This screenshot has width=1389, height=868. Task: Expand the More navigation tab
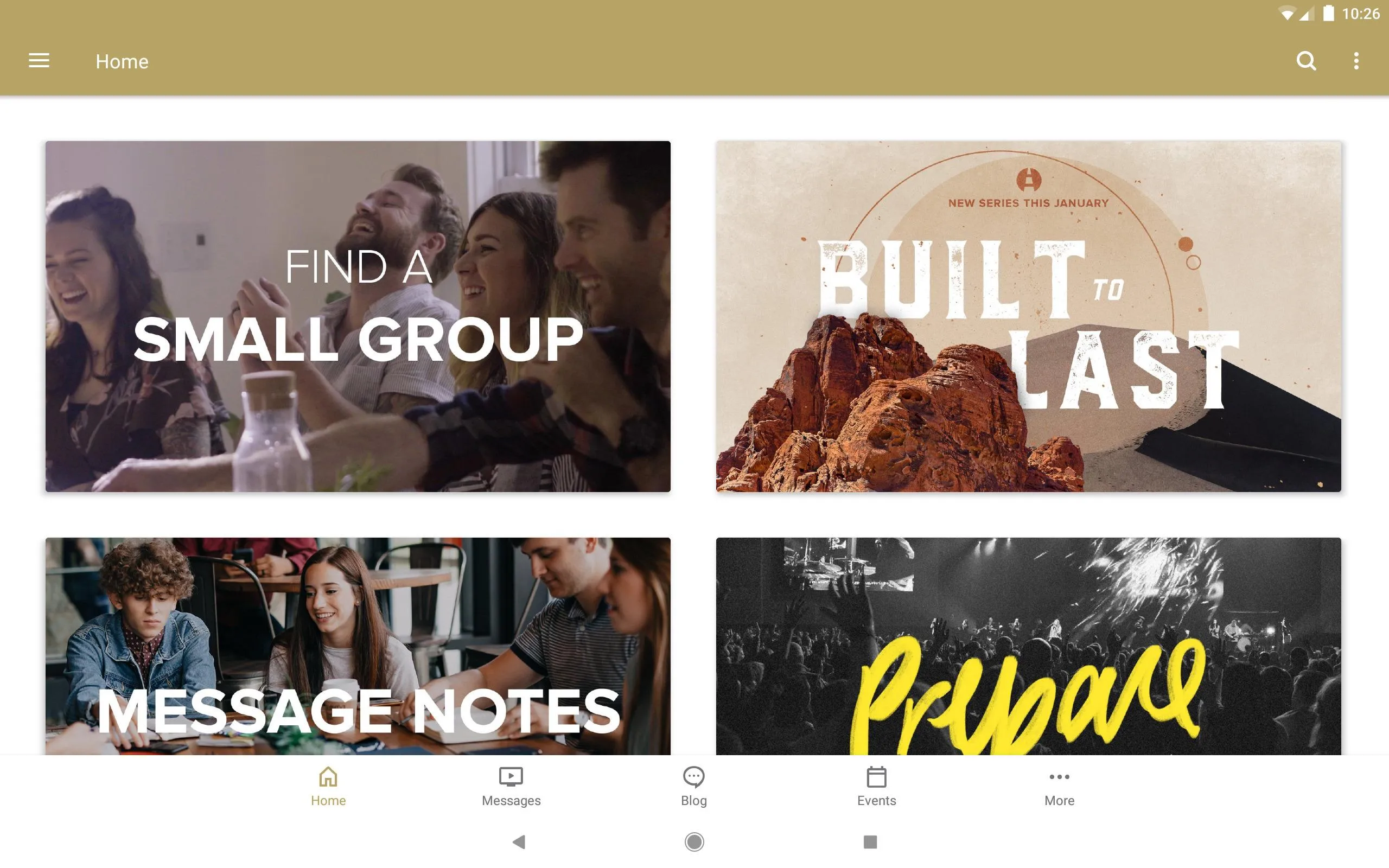[x=1058, y=786]
